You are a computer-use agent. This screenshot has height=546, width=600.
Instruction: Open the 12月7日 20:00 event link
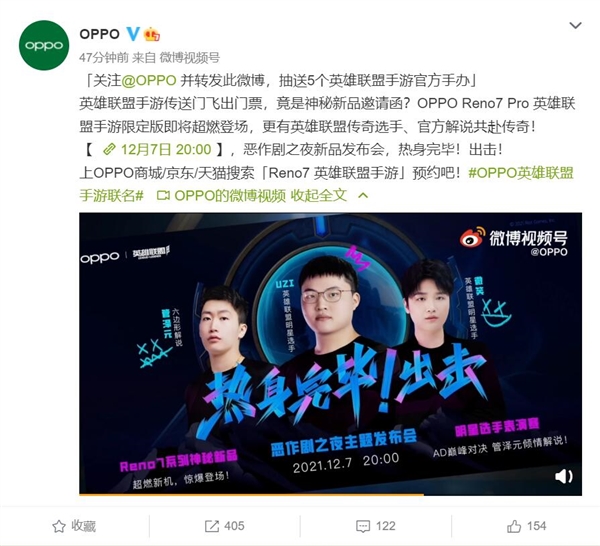(x=157, y=149)
